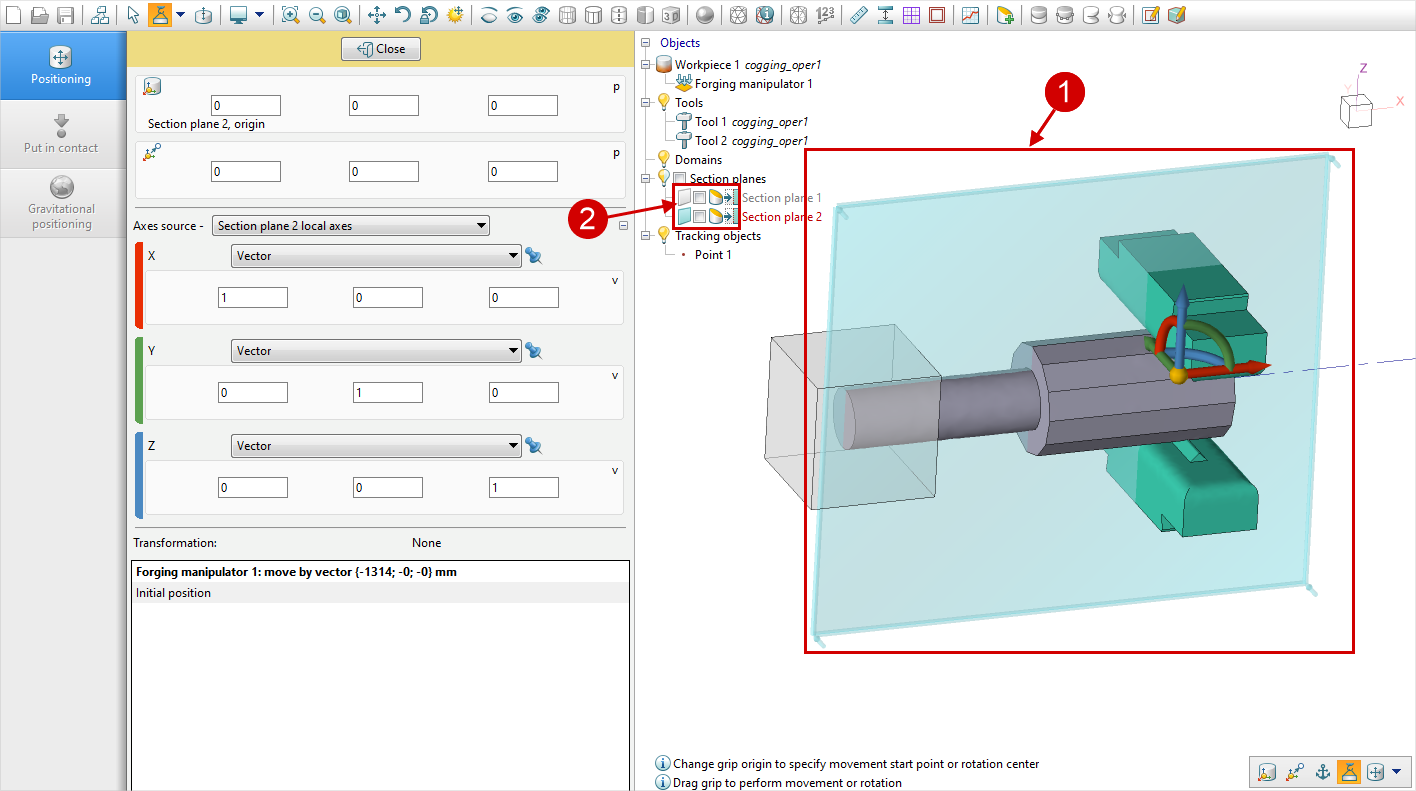Switch to the Gravitational positioning tab
1416x791 pixels.
pos(62,202)
